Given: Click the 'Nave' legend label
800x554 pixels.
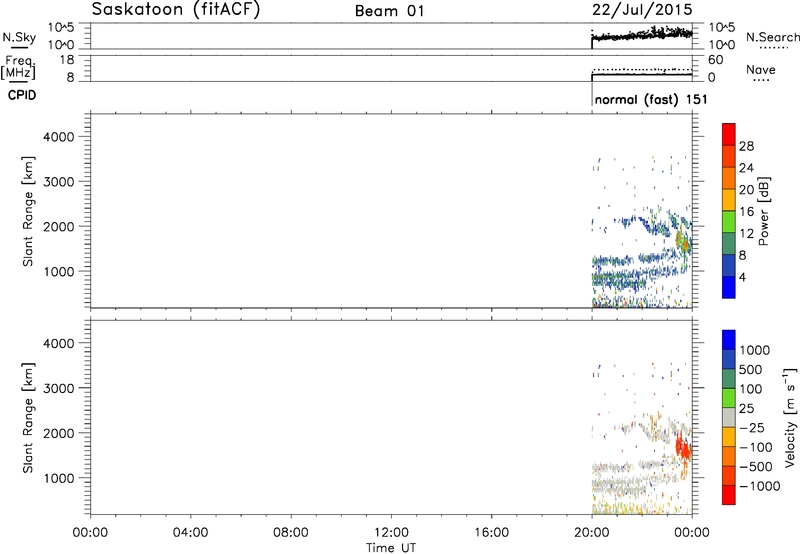Looking at the screenshot, I should coord(761,70).
